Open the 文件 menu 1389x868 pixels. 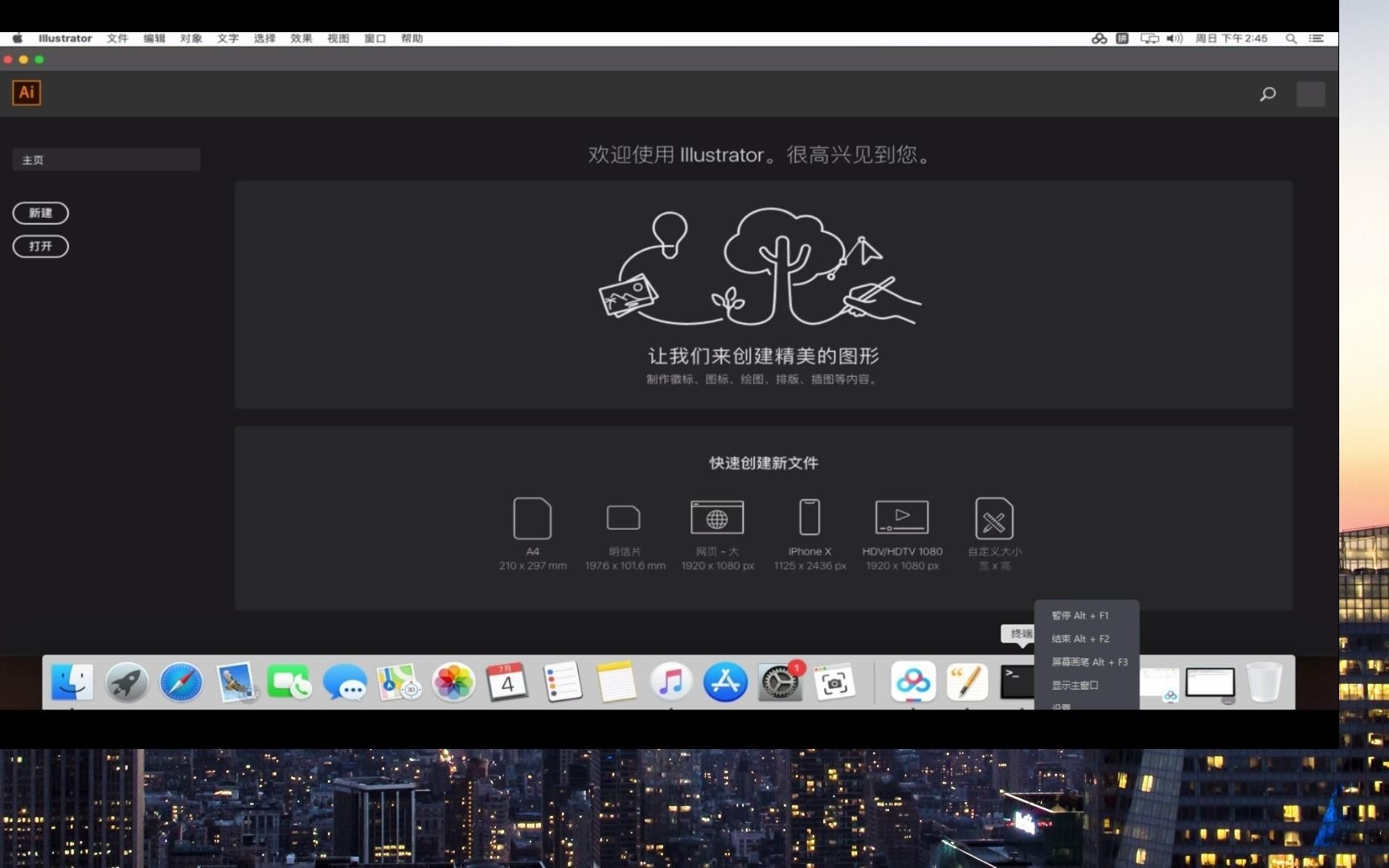pos(117,39)
